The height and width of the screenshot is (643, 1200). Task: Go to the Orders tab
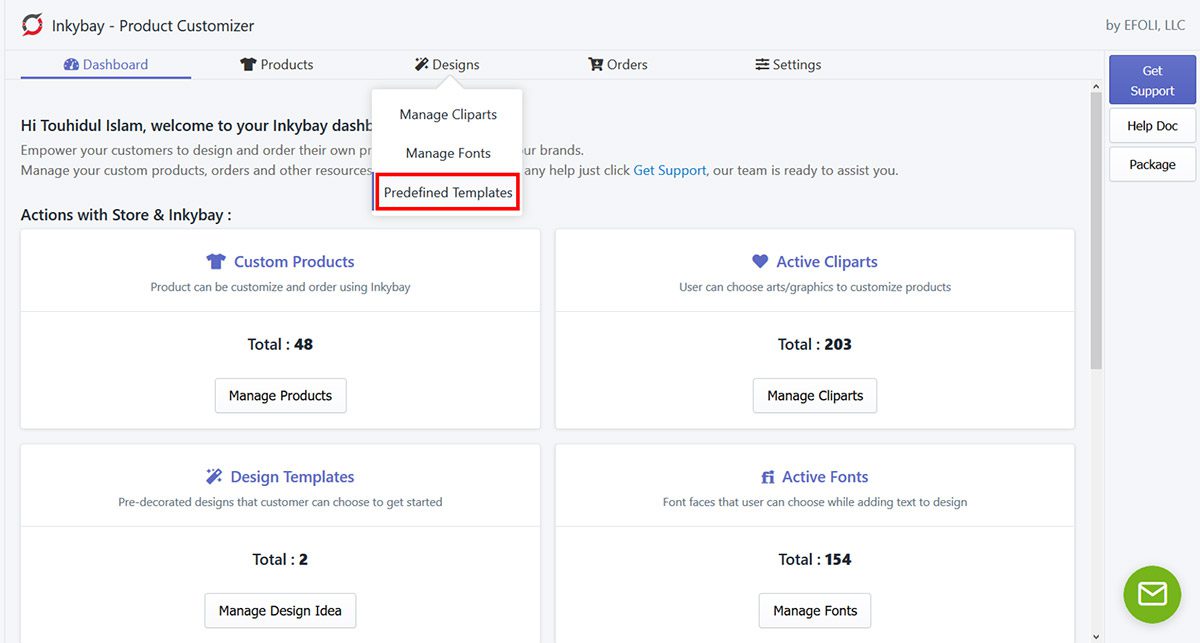point(618,65)
